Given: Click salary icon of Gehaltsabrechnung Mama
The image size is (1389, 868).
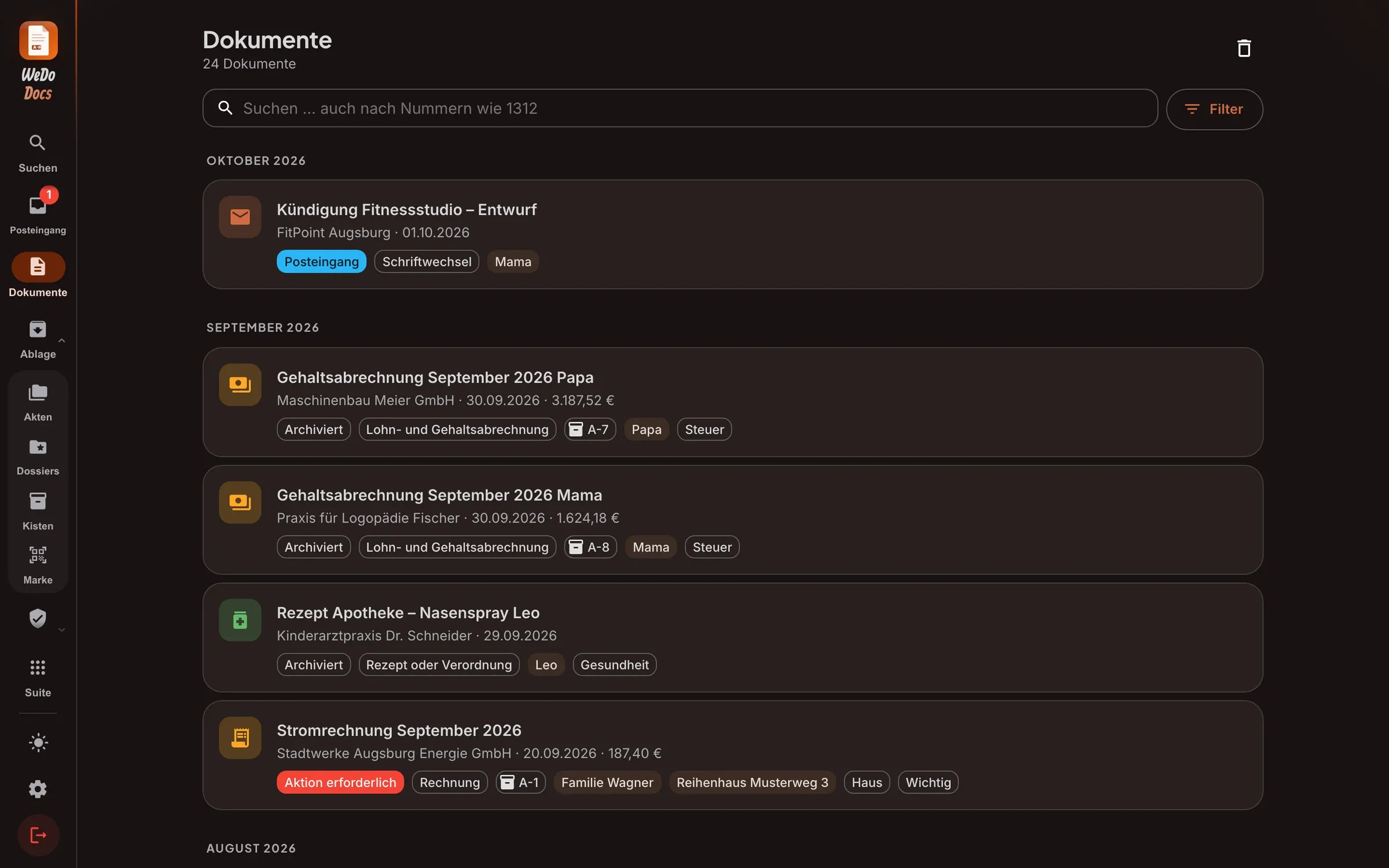Looking at the screenshot, I should [240, 502].
